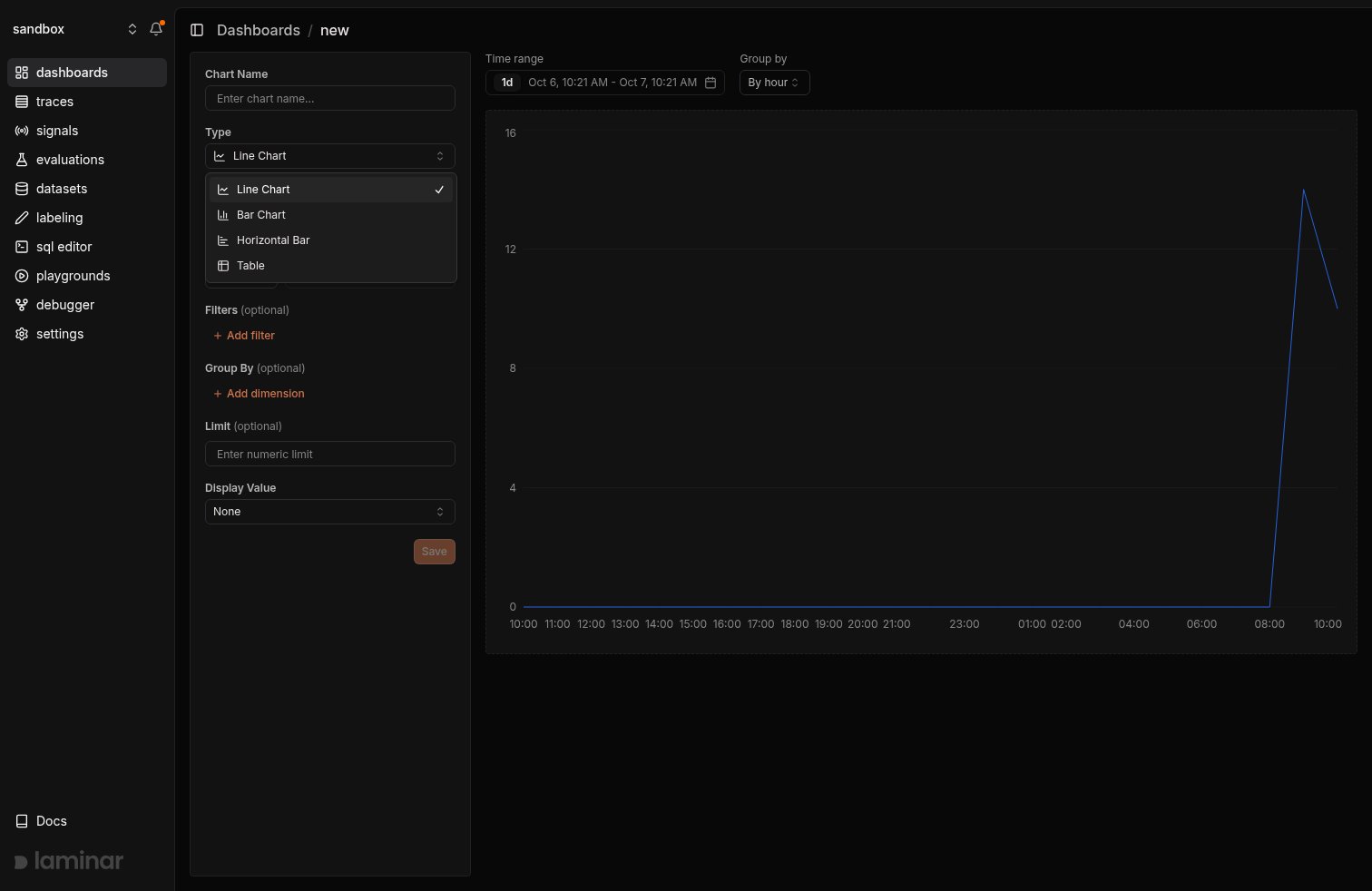Open the Group by hour dropdown

(x=775, y=83)
